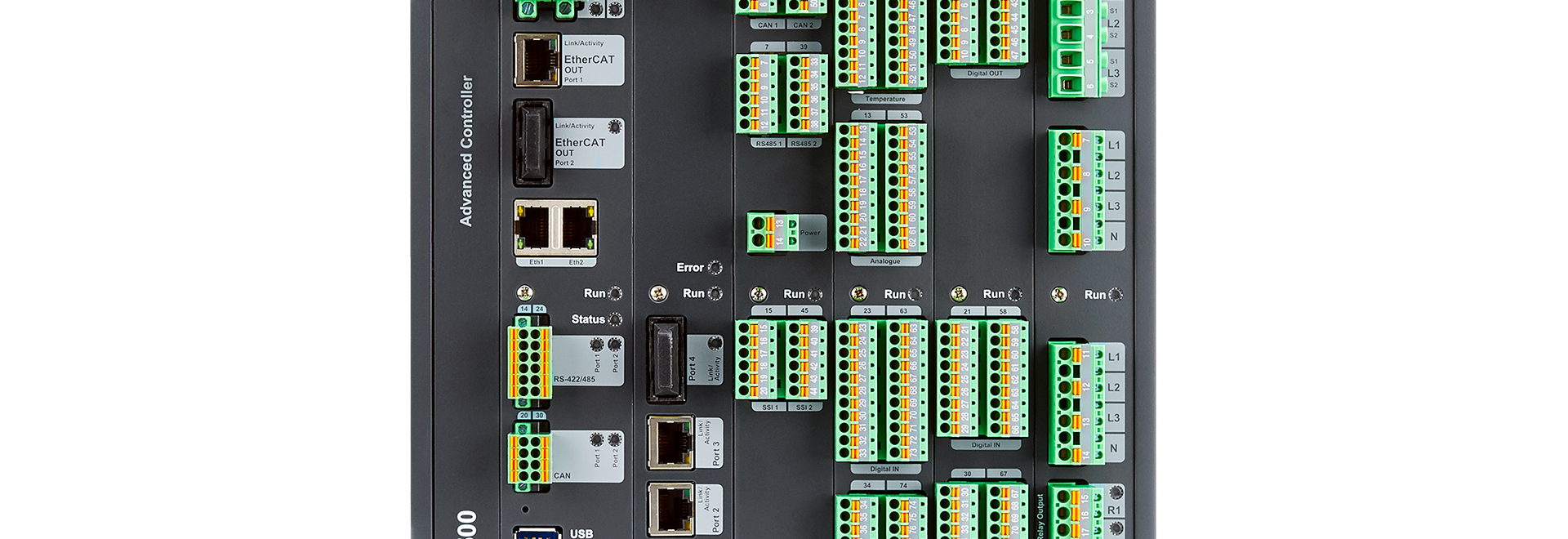
Task: Click the Temperature label
Action: point(884,99)
